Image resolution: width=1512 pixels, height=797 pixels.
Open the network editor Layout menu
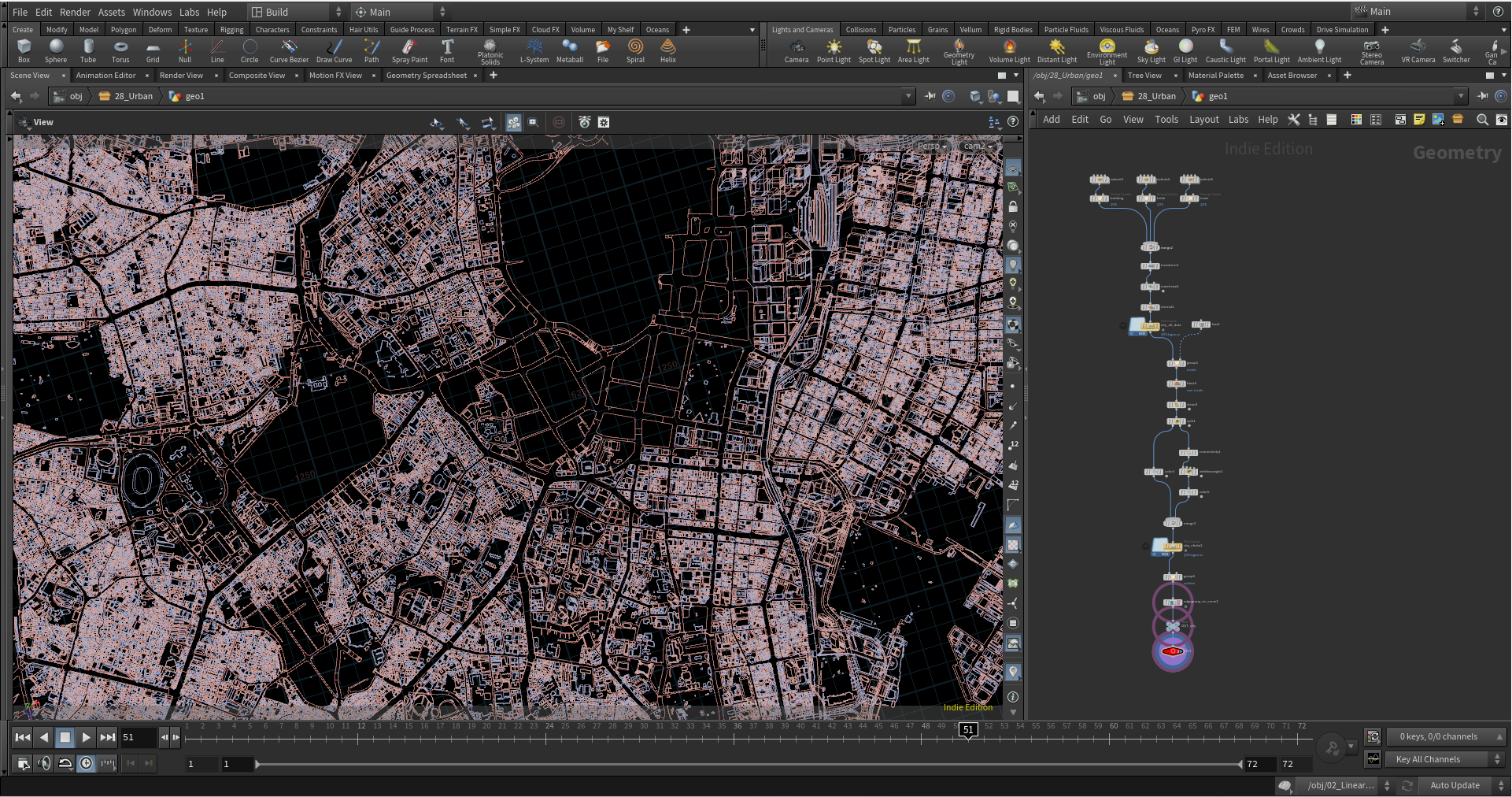[x=1204, y=120]
